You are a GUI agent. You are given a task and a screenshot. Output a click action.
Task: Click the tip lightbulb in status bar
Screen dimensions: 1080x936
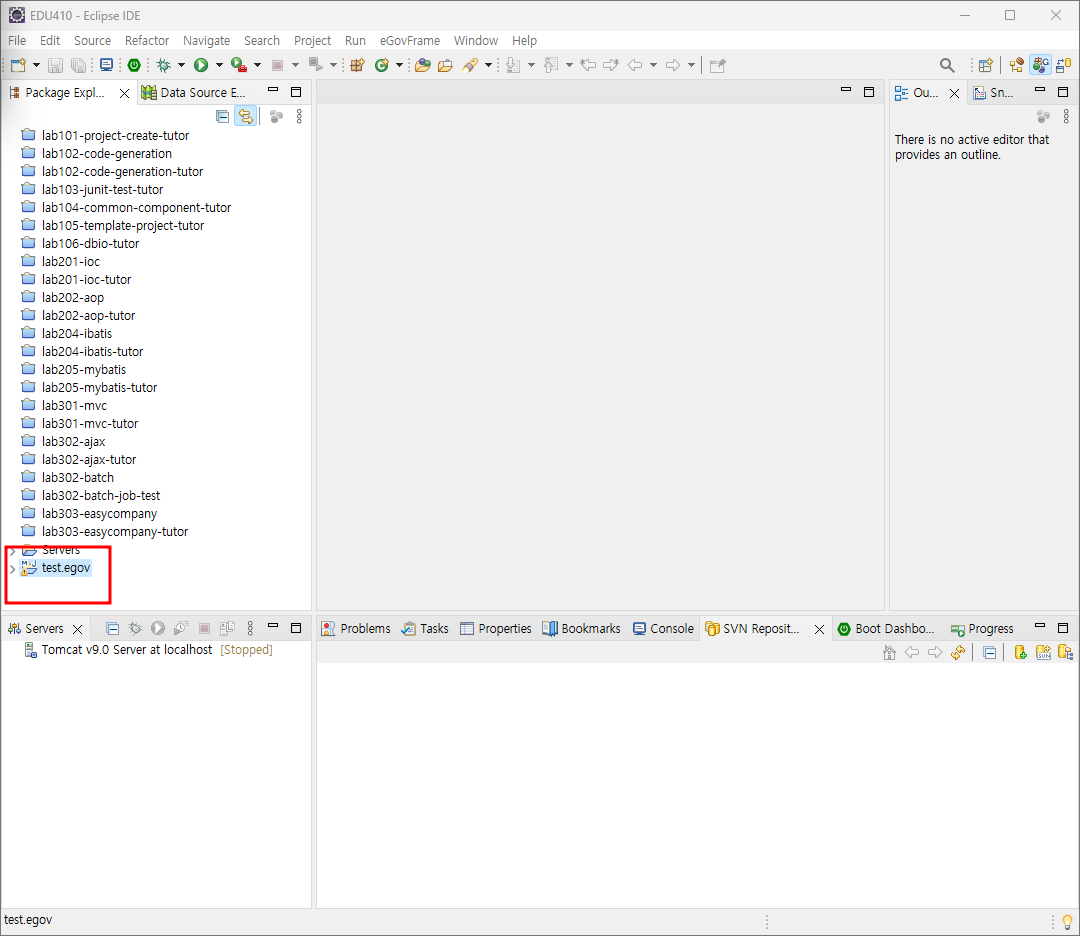point(1067,921)
